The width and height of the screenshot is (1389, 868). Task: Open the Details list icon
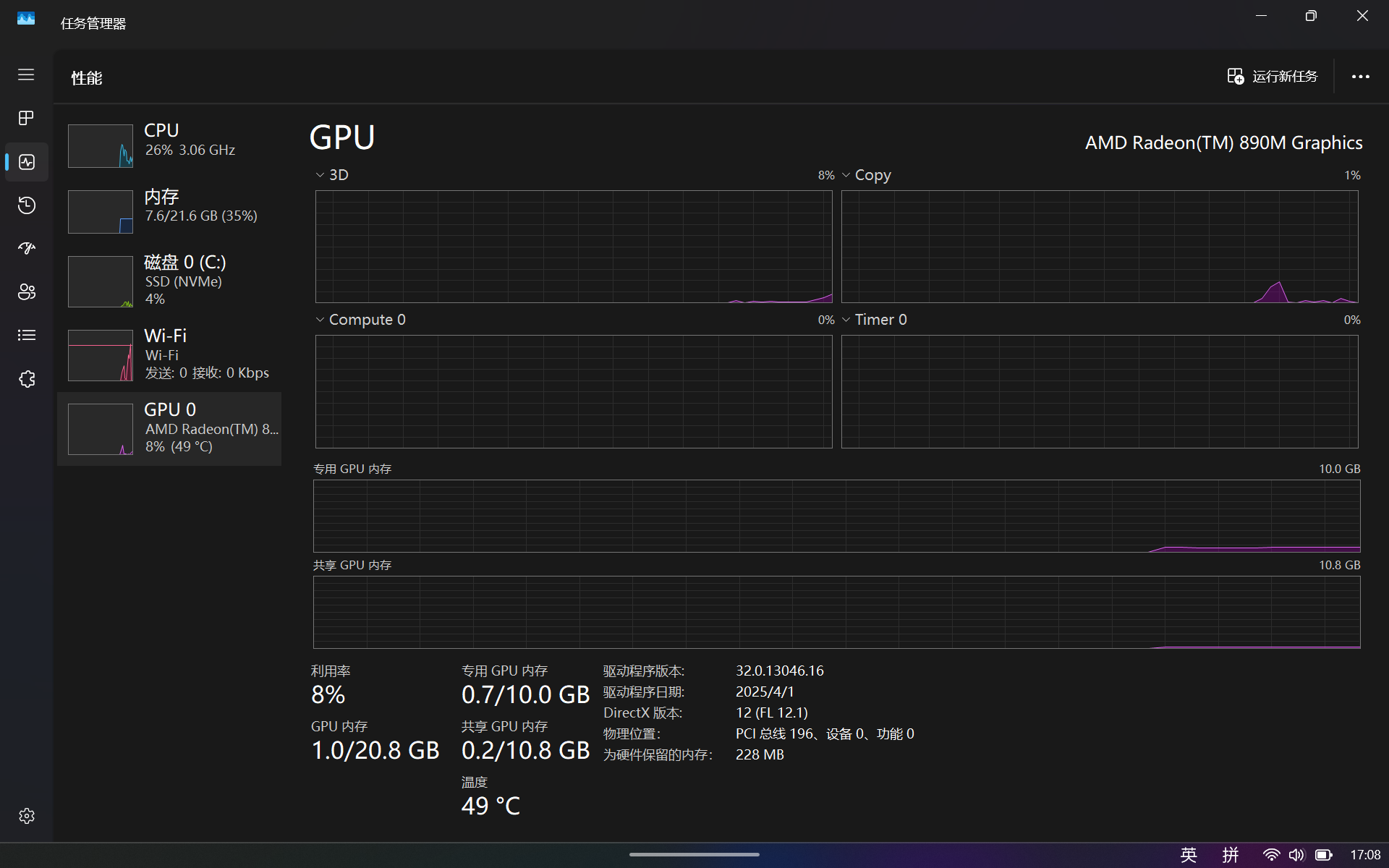[x=26, y=336]
